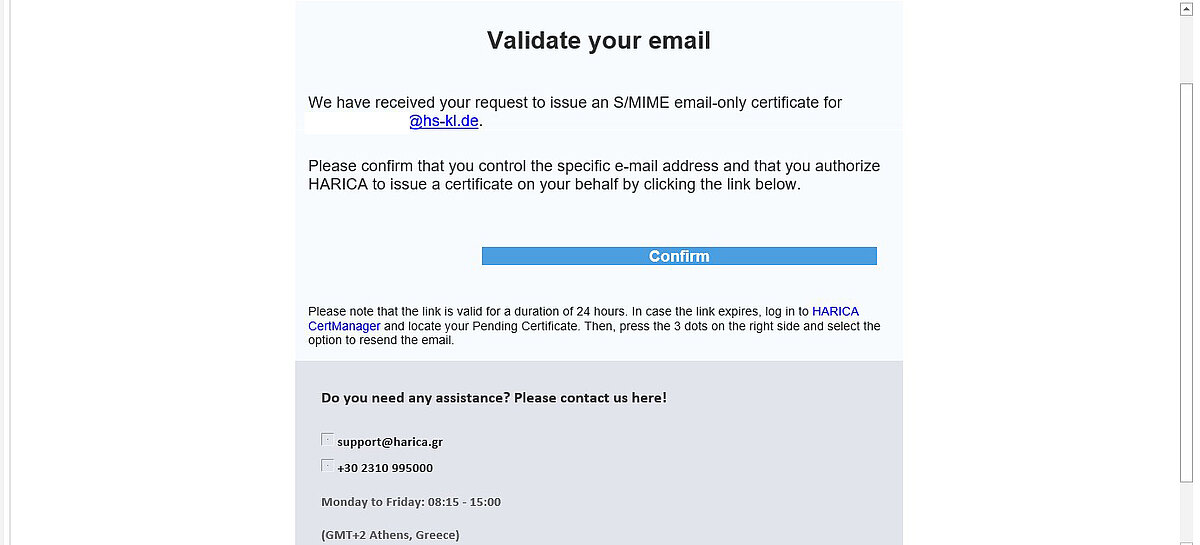Click the image placeholder beside the phone number
The image size is (1200, 545).
327,465
